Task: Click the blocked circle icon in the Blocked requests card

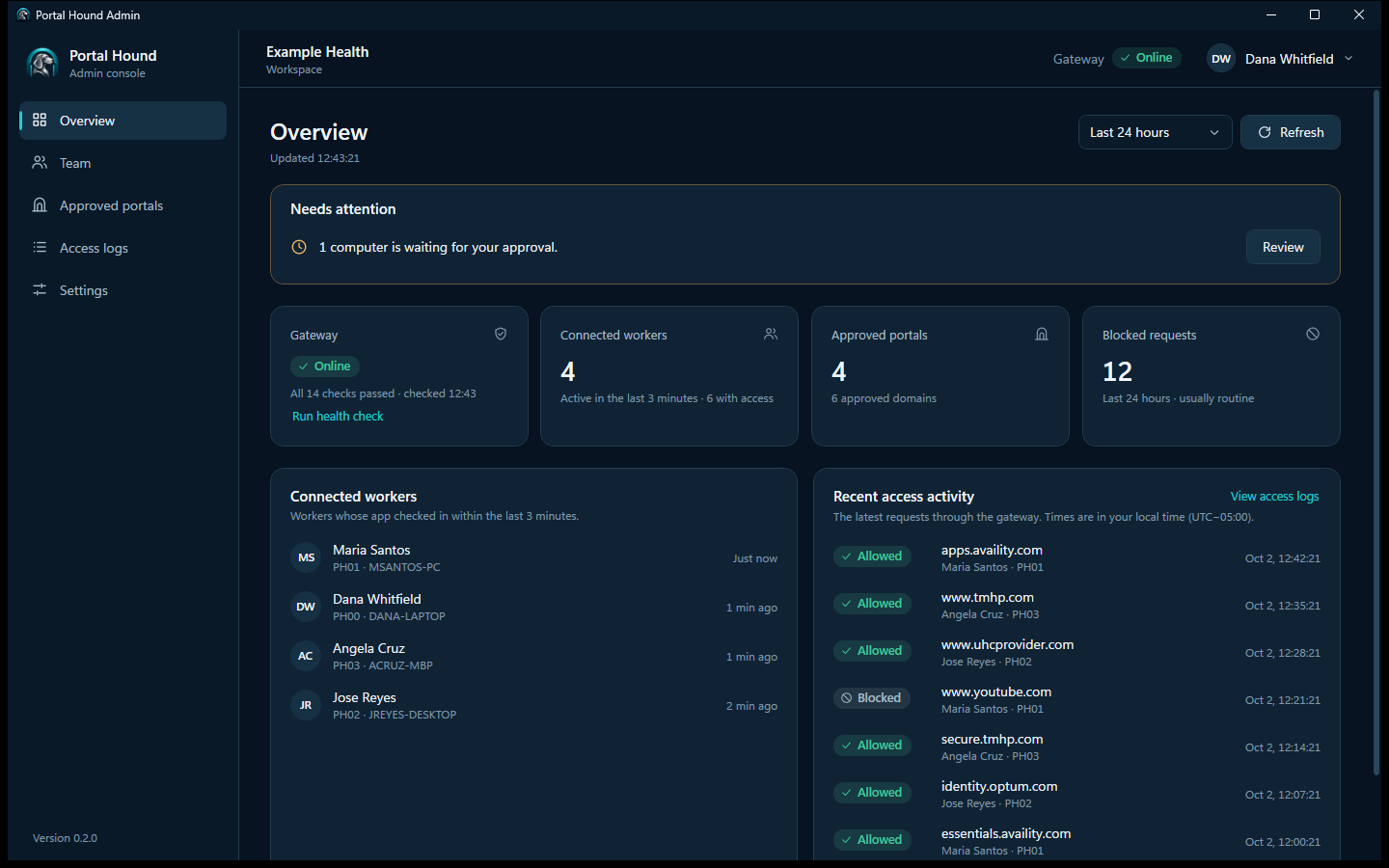Action: (1313, 334)
